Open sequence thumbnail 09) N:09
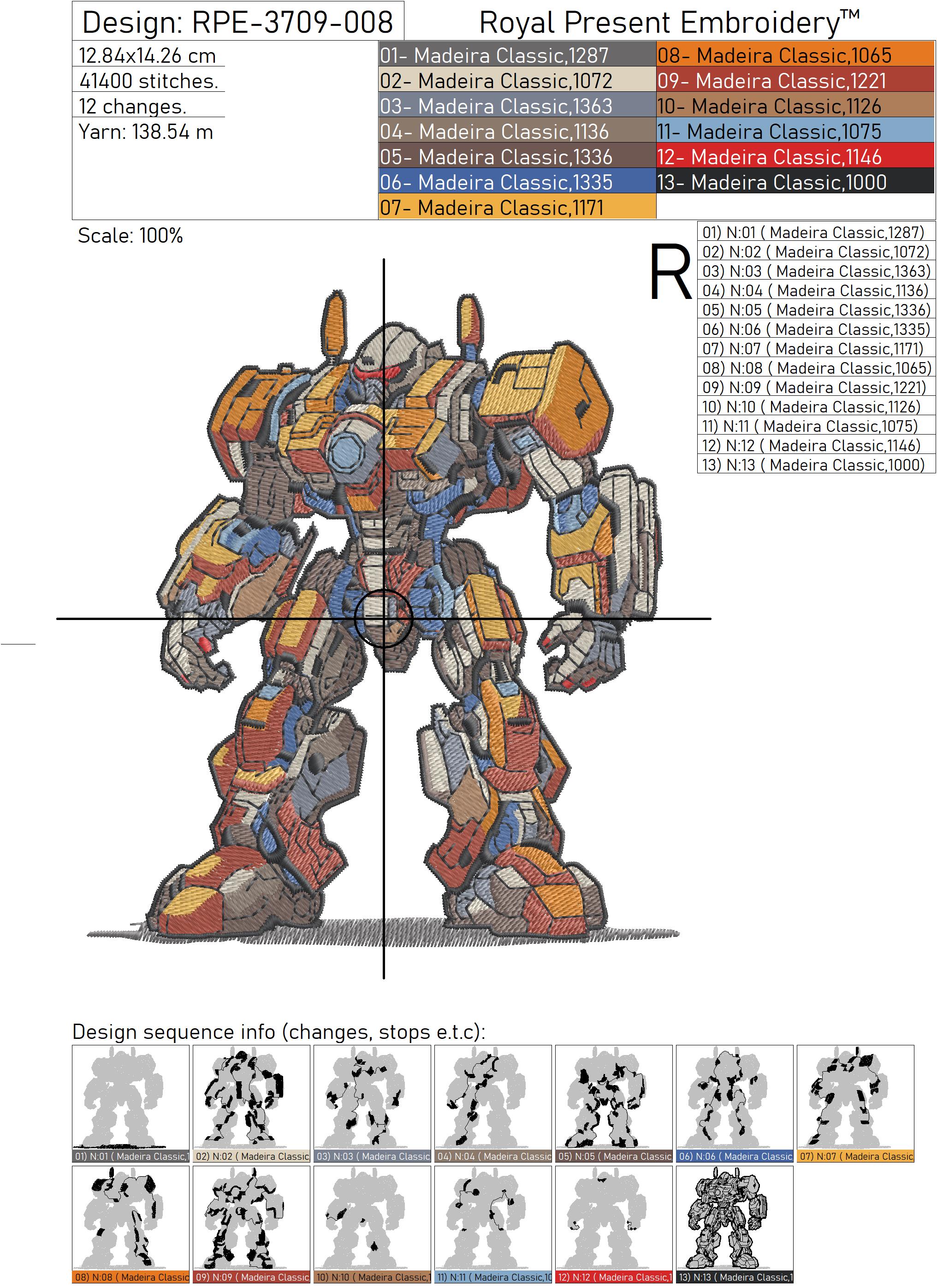The width and height of the screenshot is (937, 1288). click(251, 1225)
